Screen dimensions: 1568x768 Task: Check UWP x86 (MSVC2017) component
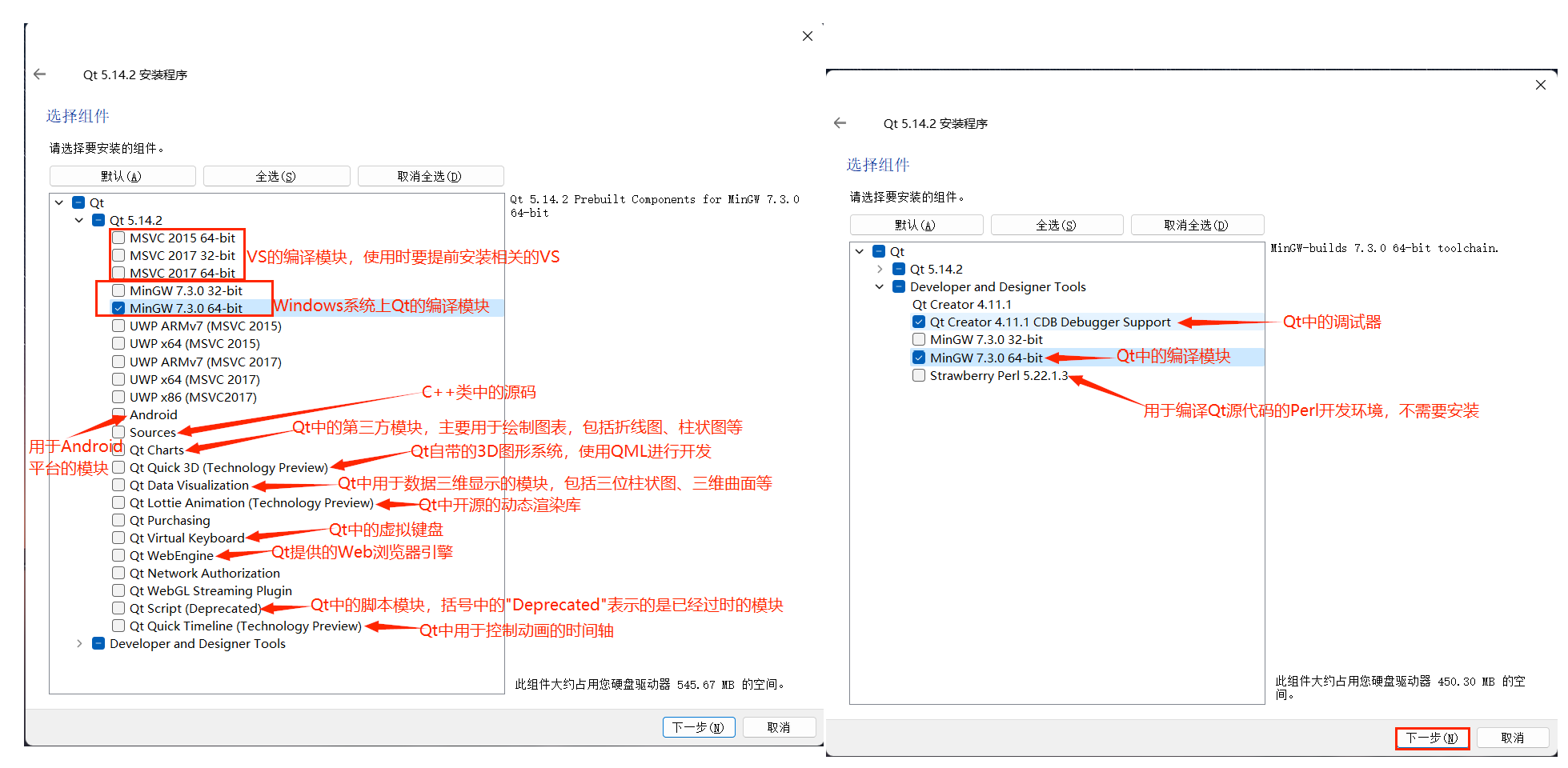click(118, 397)
